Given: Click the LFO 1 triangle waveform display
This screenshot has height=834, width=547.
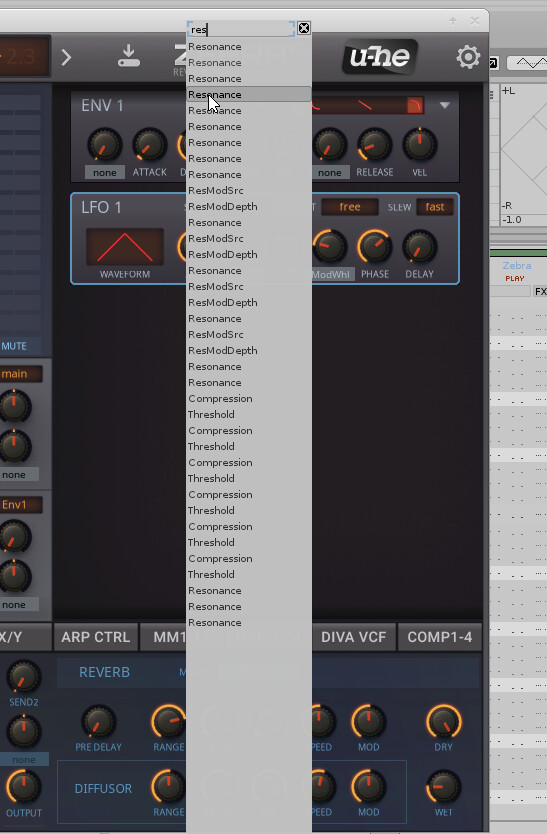Looking at the screenshot, I should pos(125,247).
